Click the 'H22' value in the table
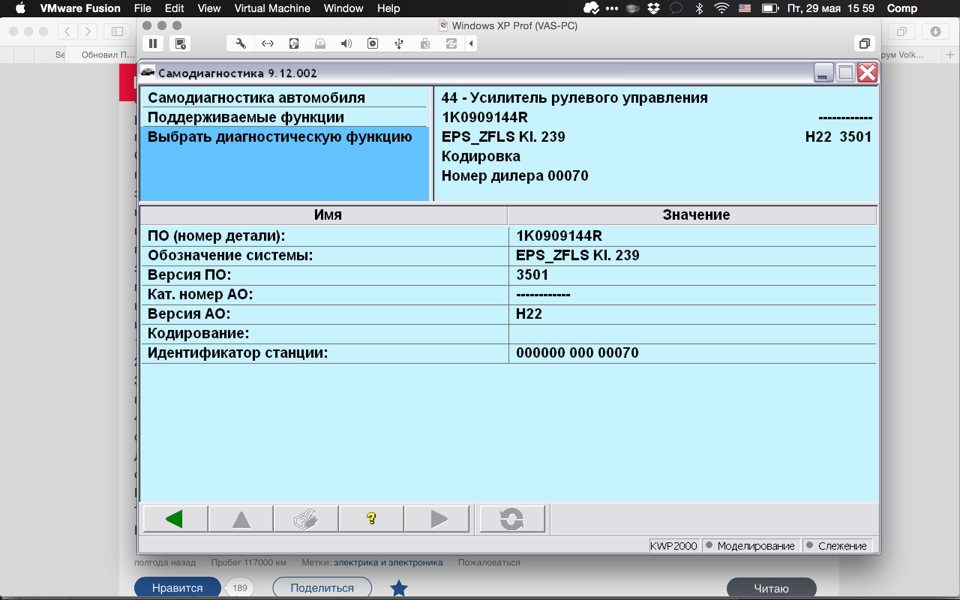The width and height of the screenshot is (960, 600). tap(529, 314)
